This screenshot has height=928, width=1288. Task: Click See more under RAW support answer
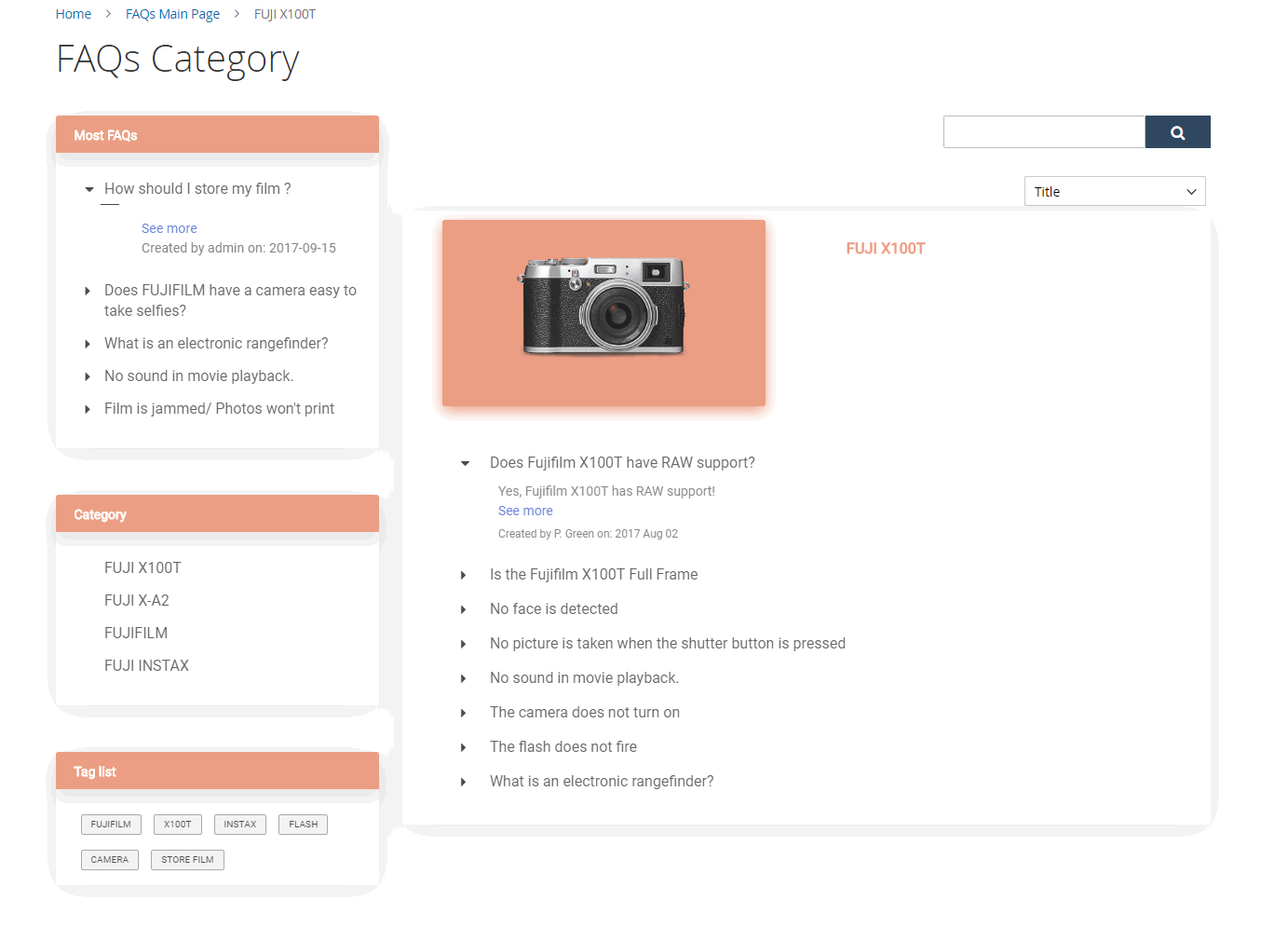525,511
